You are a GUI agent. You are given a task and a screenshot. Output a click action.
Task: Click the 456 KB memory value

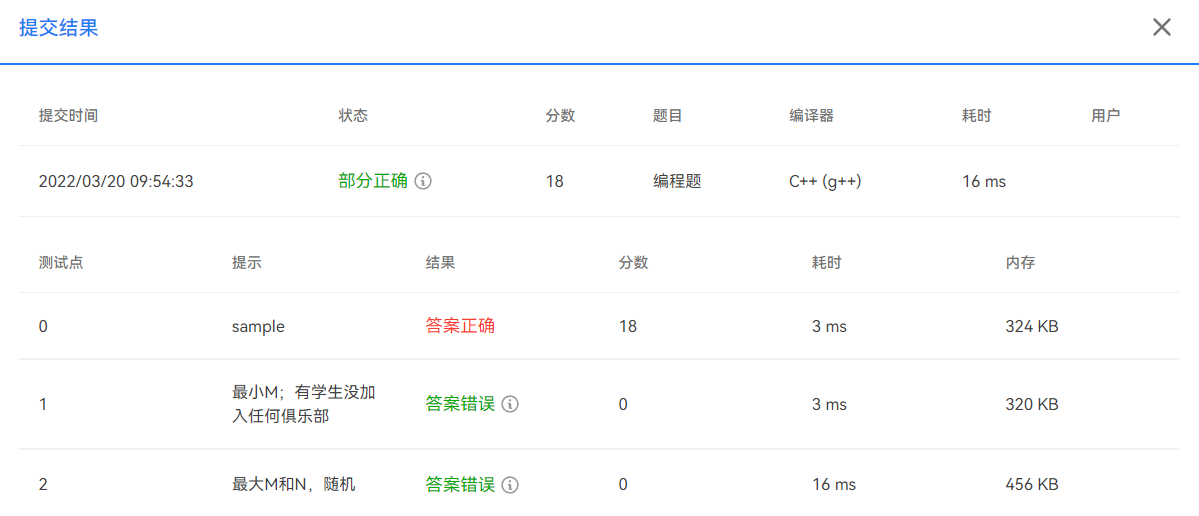click(x=1032, y=485)
